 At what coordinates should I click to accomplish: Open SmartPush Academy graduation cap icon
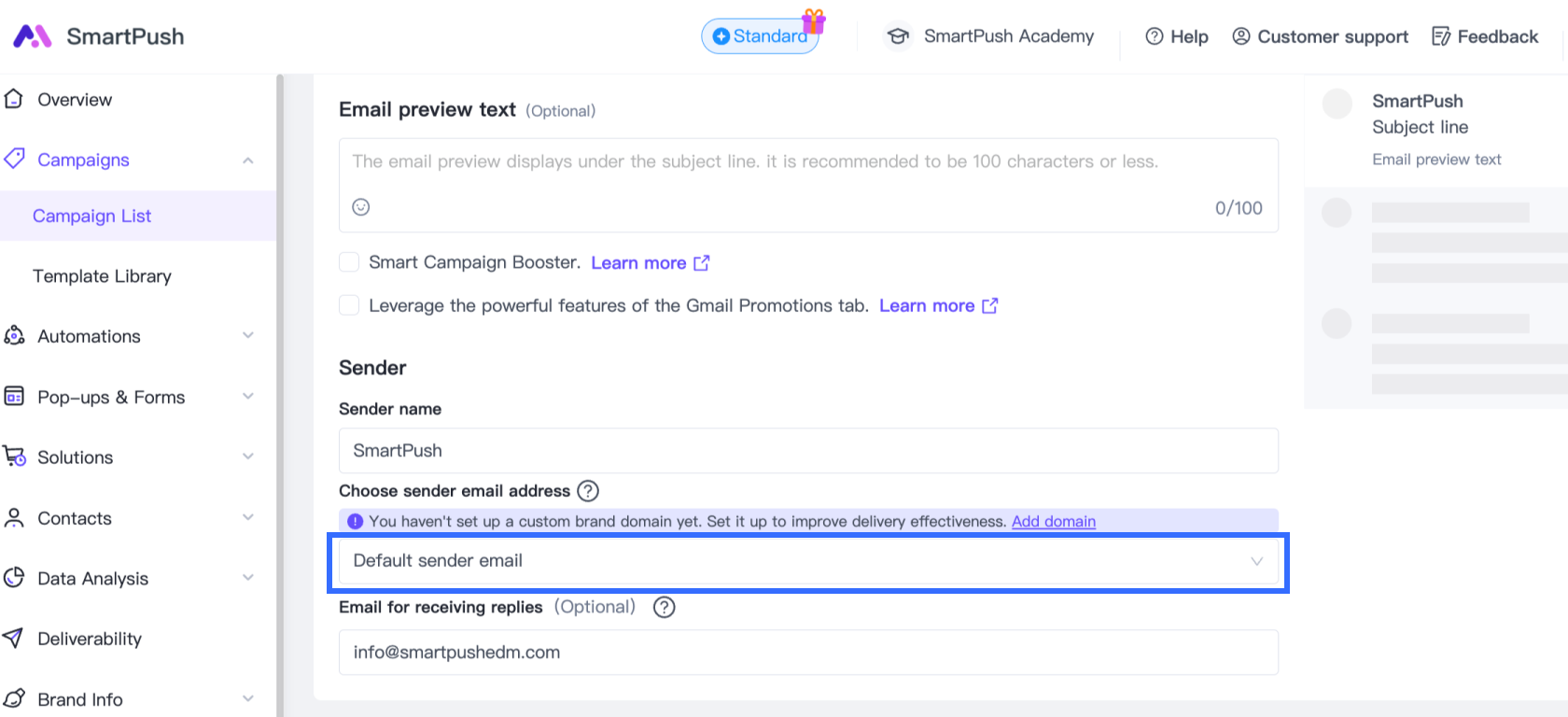coord(898,36)
